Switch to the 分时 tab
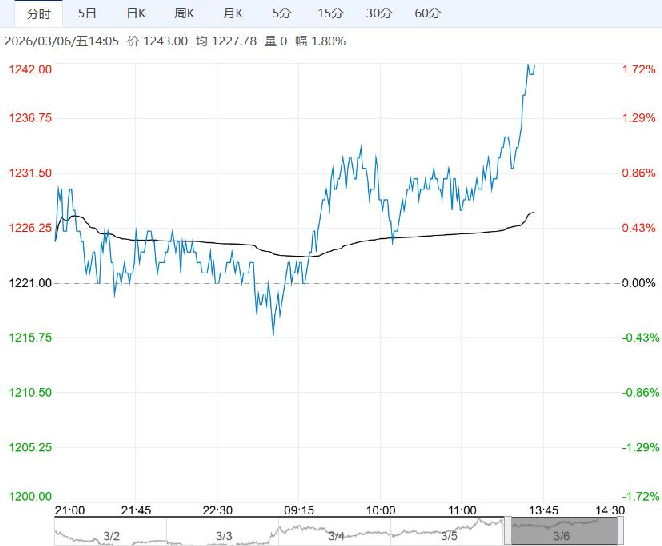This screenshot has width=662, height=546. (38, 13)
